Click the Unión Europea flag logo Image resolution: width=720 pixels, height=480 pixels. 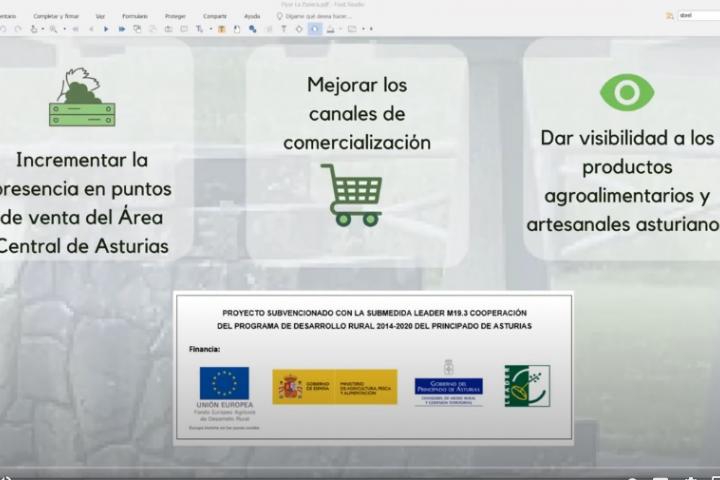pos(224,383)
